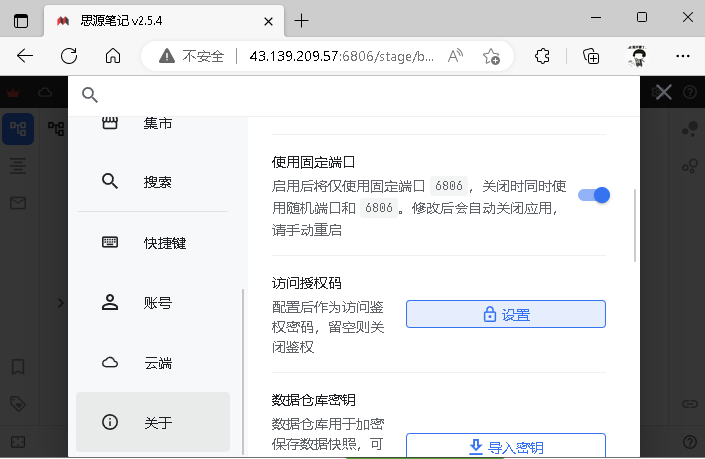Open the inbox mail icon in left dock
Image resolution: width=705 pixels, height=459 pixels.
(18, 203)
